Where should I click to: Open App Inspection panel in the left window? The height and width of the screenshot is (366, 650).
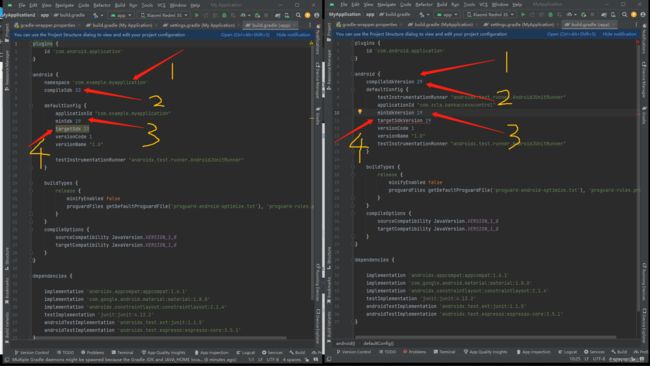212,352
